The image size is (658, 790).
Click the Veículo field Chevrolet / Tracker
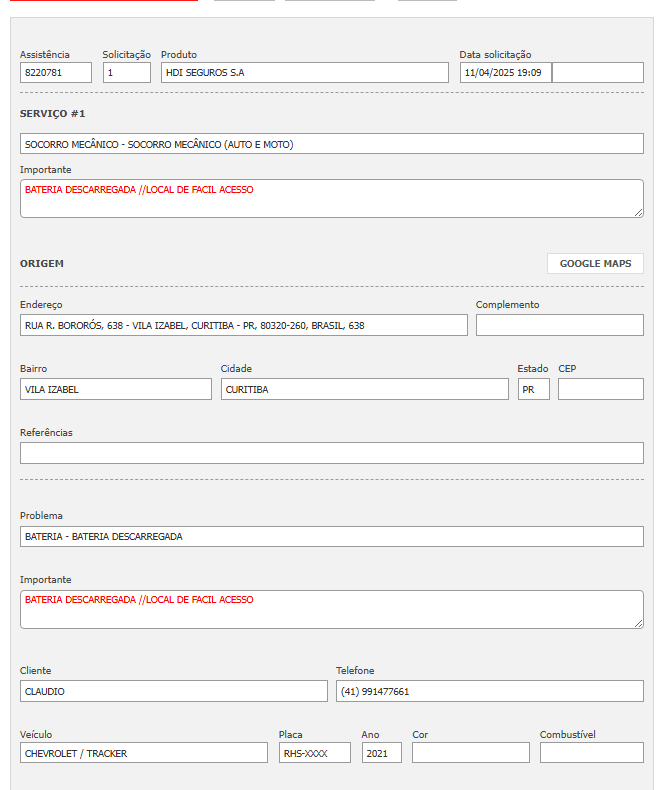pyautogui.click(x=144, y=753)
